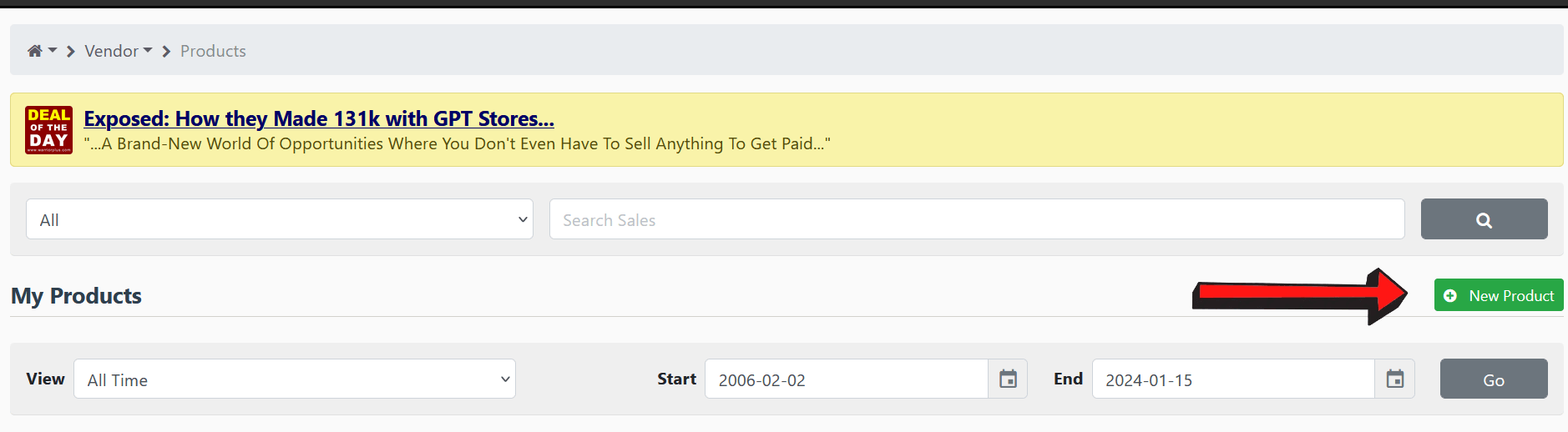Expand the caret beside the home icon
Screen dimensions: 1568x432
[53, 51]
